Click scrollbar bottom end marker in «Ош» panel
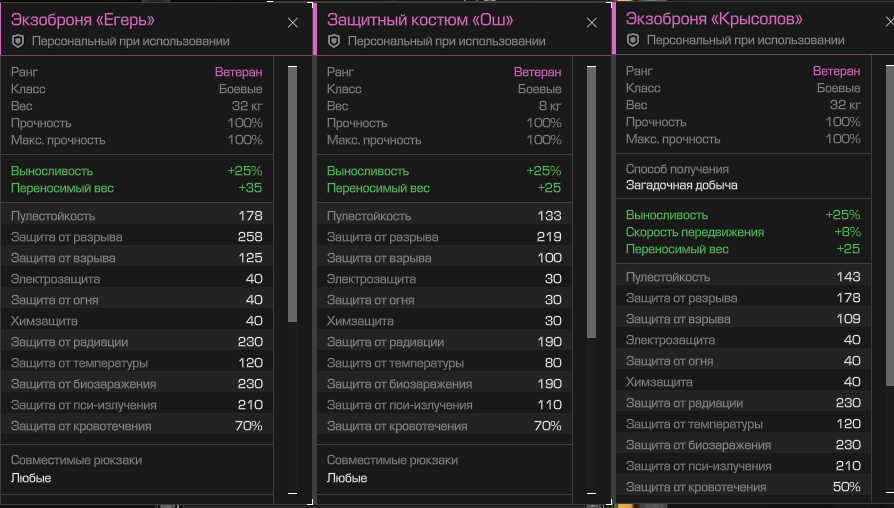The image size is (894, 508). [x=591, y=493]
